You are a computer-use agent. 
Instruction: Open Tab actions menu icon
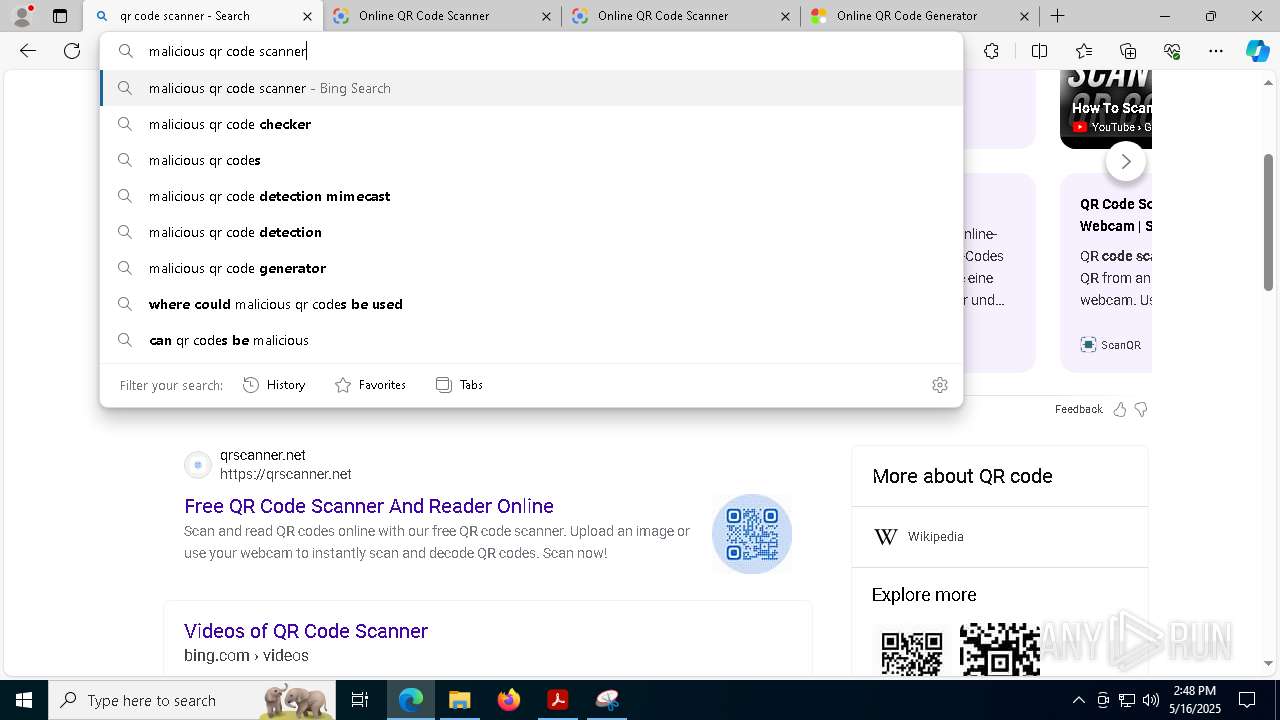pos(60,16)
